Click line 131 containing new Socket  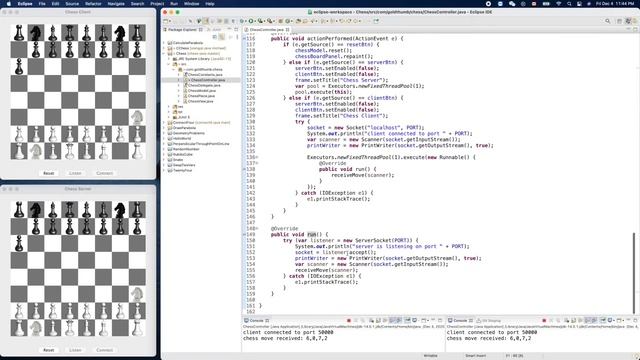coord(365,127)
